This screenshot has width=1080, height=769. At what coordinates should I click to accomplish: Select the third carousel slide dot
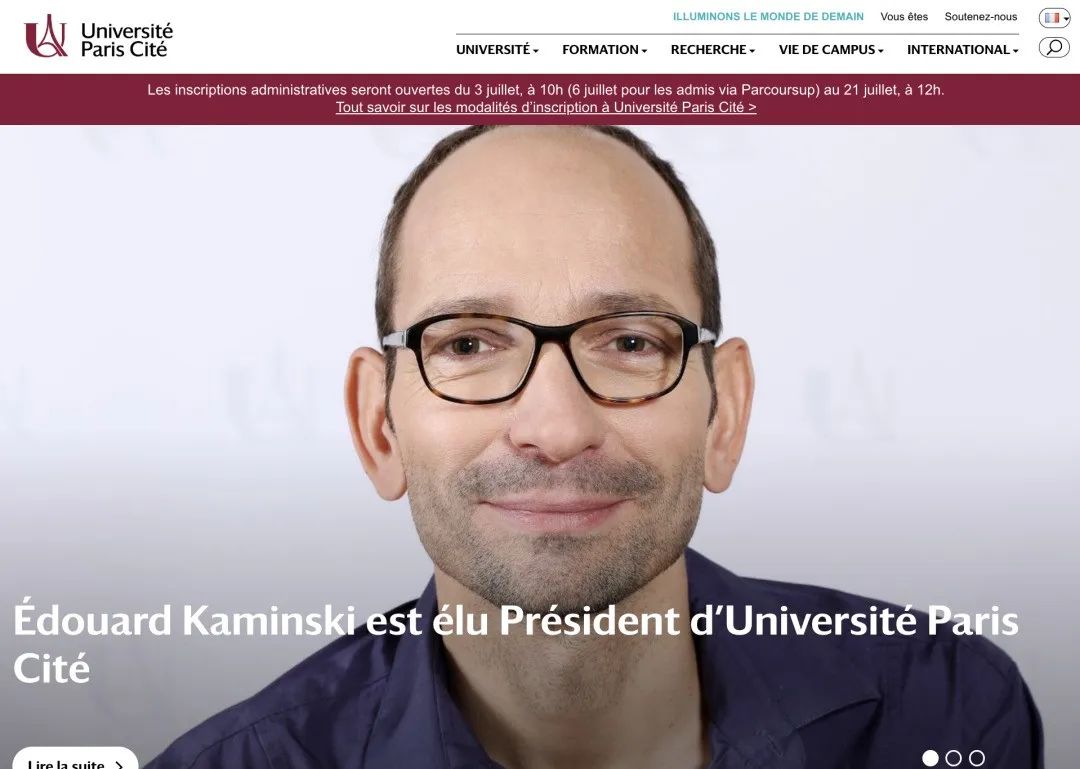[977, 758]
